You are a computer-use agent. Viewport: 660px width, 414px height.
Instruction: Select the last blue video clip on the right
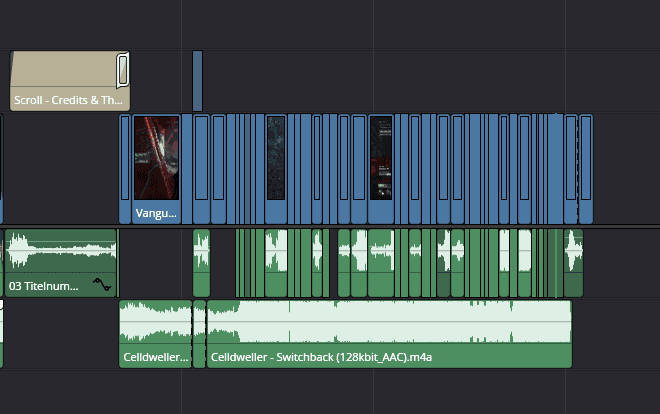[x=586, y=168]
